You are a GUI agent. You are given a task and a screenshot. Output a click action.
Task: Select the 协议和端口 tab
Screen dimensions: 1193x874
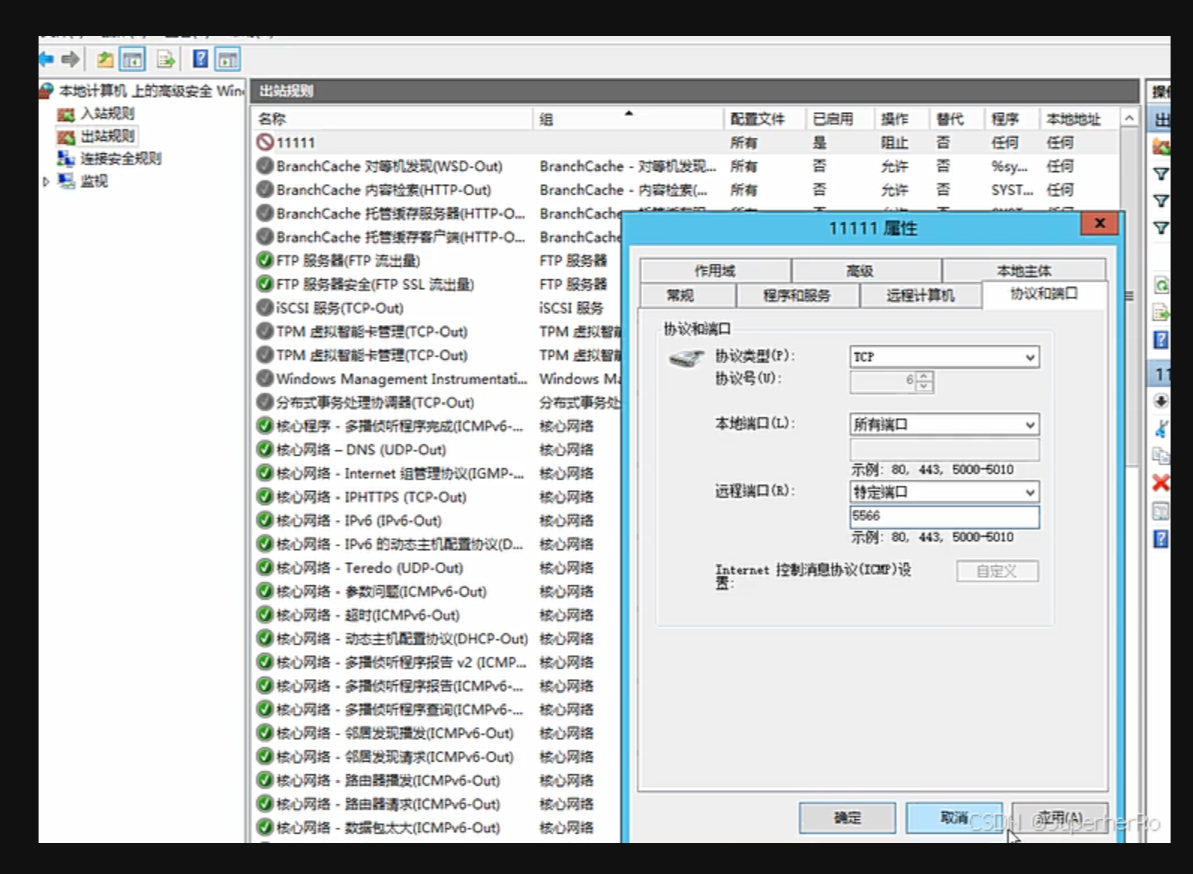pyautogui.click(x=1044, y=294)
